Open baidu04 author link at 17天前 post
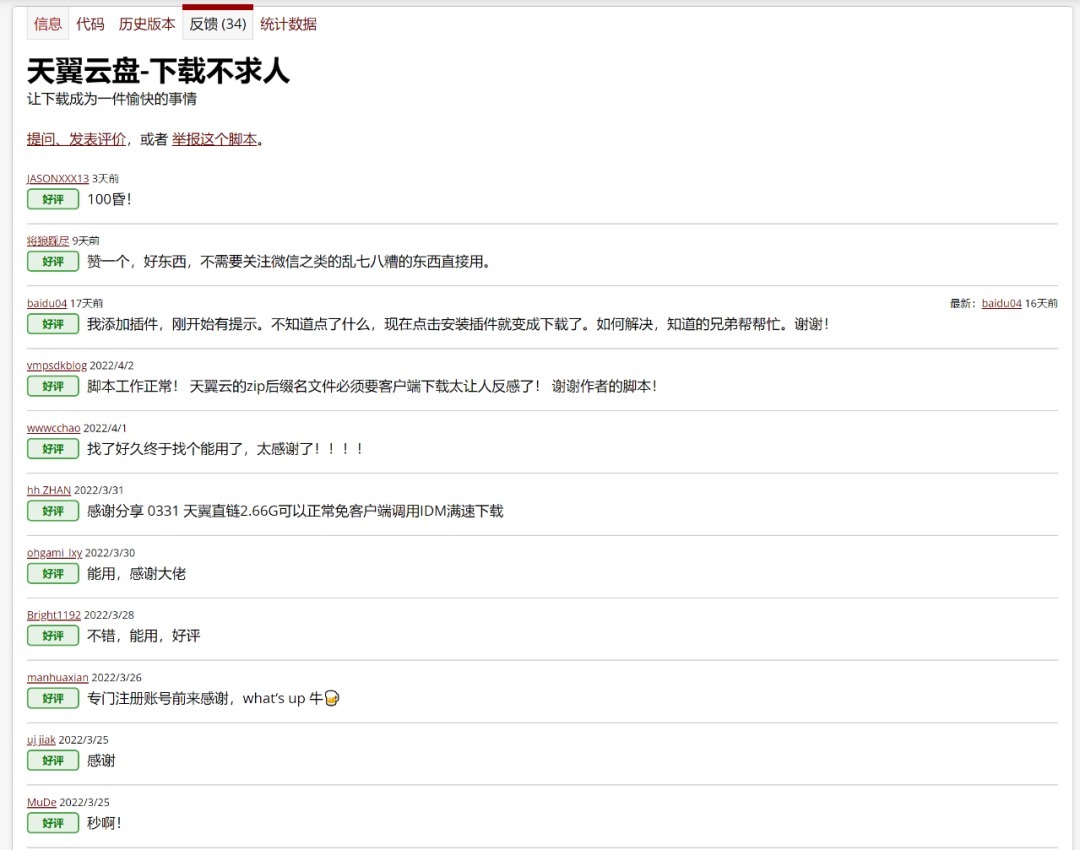Image resolution: width=1080 pixels, height=850 pixels. [47, 303]
